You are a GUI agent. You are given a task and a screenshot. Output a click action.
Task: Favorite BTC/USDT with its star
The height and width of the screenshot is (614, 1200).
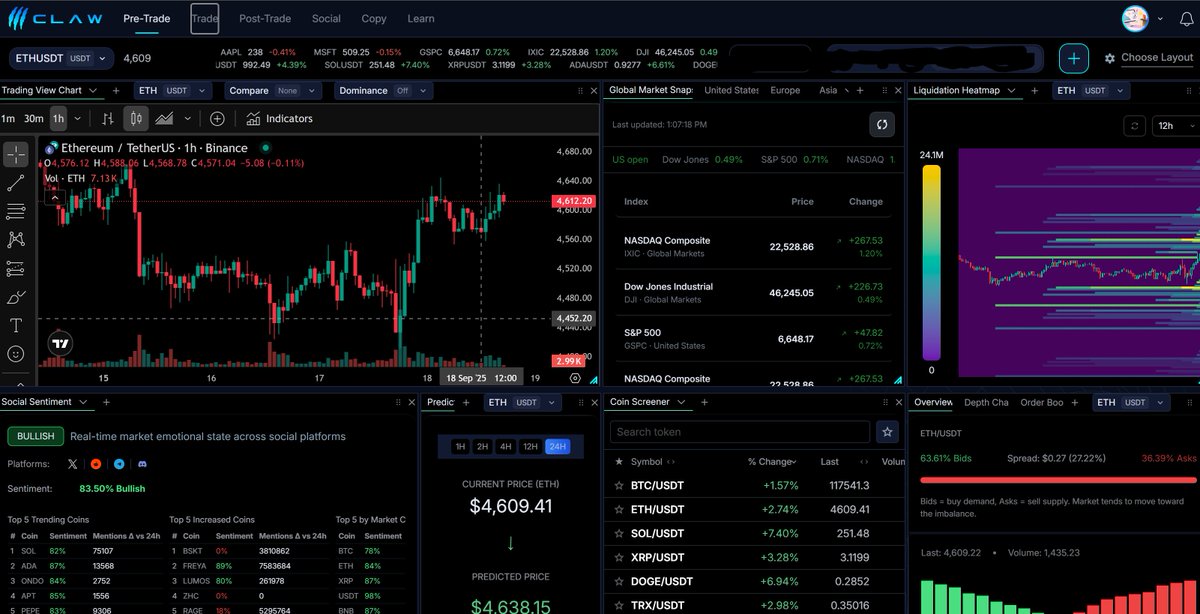619,485
